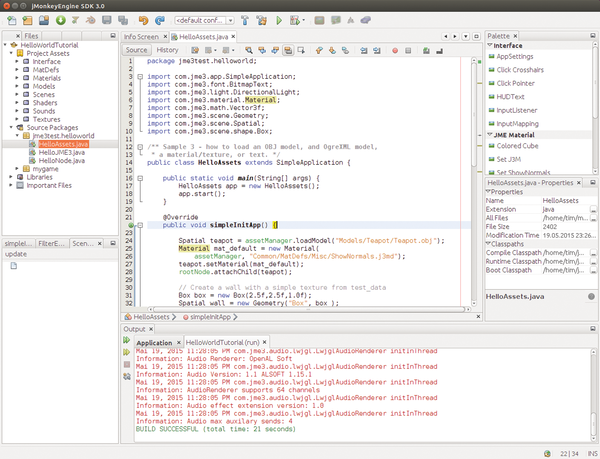
Task: Click the editor horizontal scrollbar
Action: click(x=309, y=309)
